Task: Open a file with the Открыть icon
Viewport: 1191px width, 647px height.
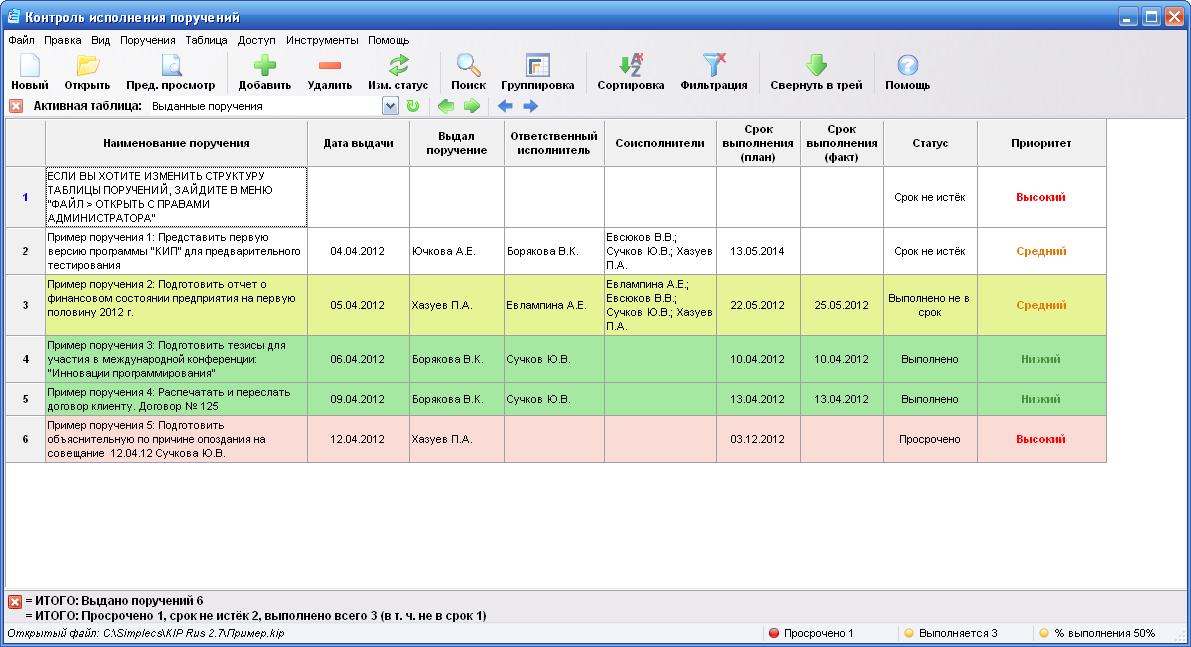Action: (87, 72)
